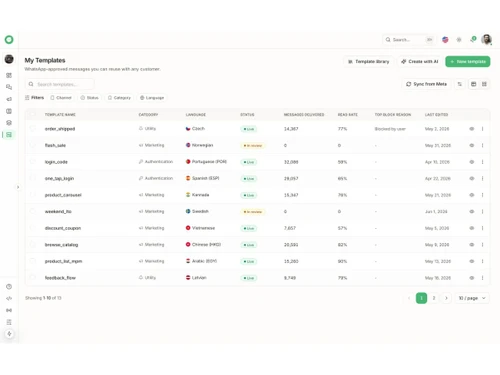Preview order_shipped with the eye icon
Screen dimensions: 500x375
472,129
